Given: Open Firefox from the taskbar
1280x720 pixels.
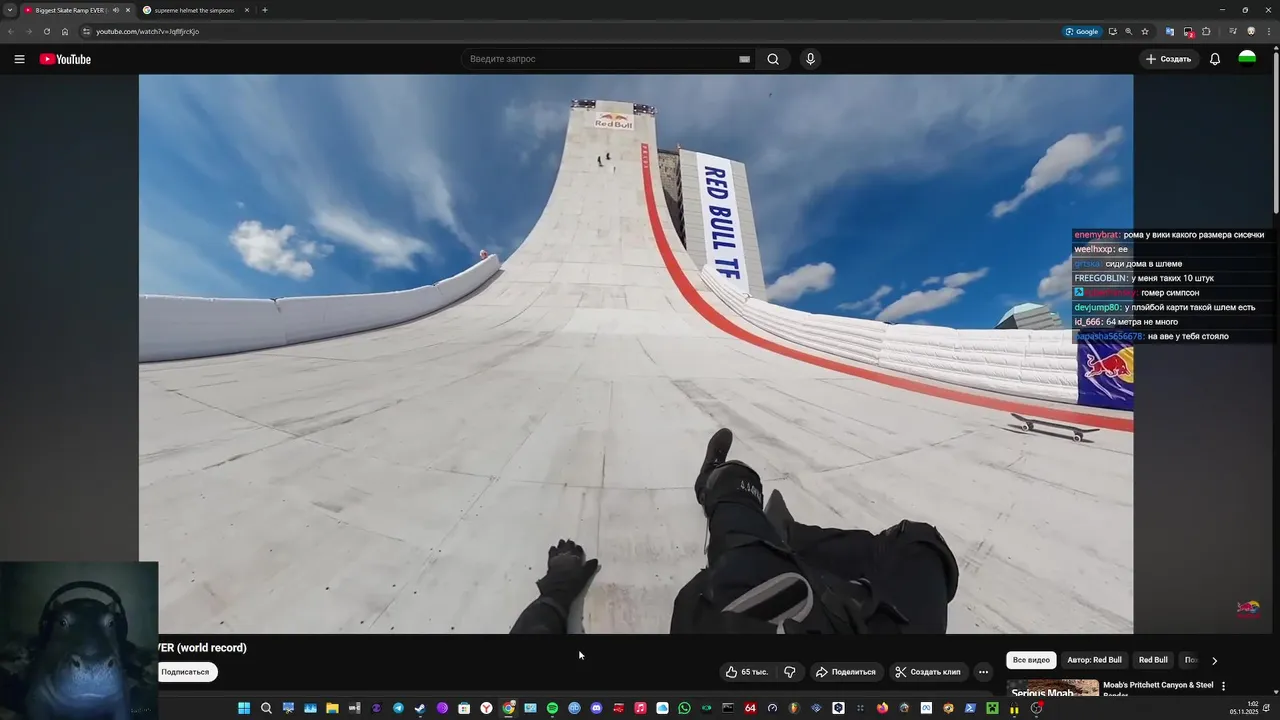Looking at the screenshot, I should coord(882,708).
